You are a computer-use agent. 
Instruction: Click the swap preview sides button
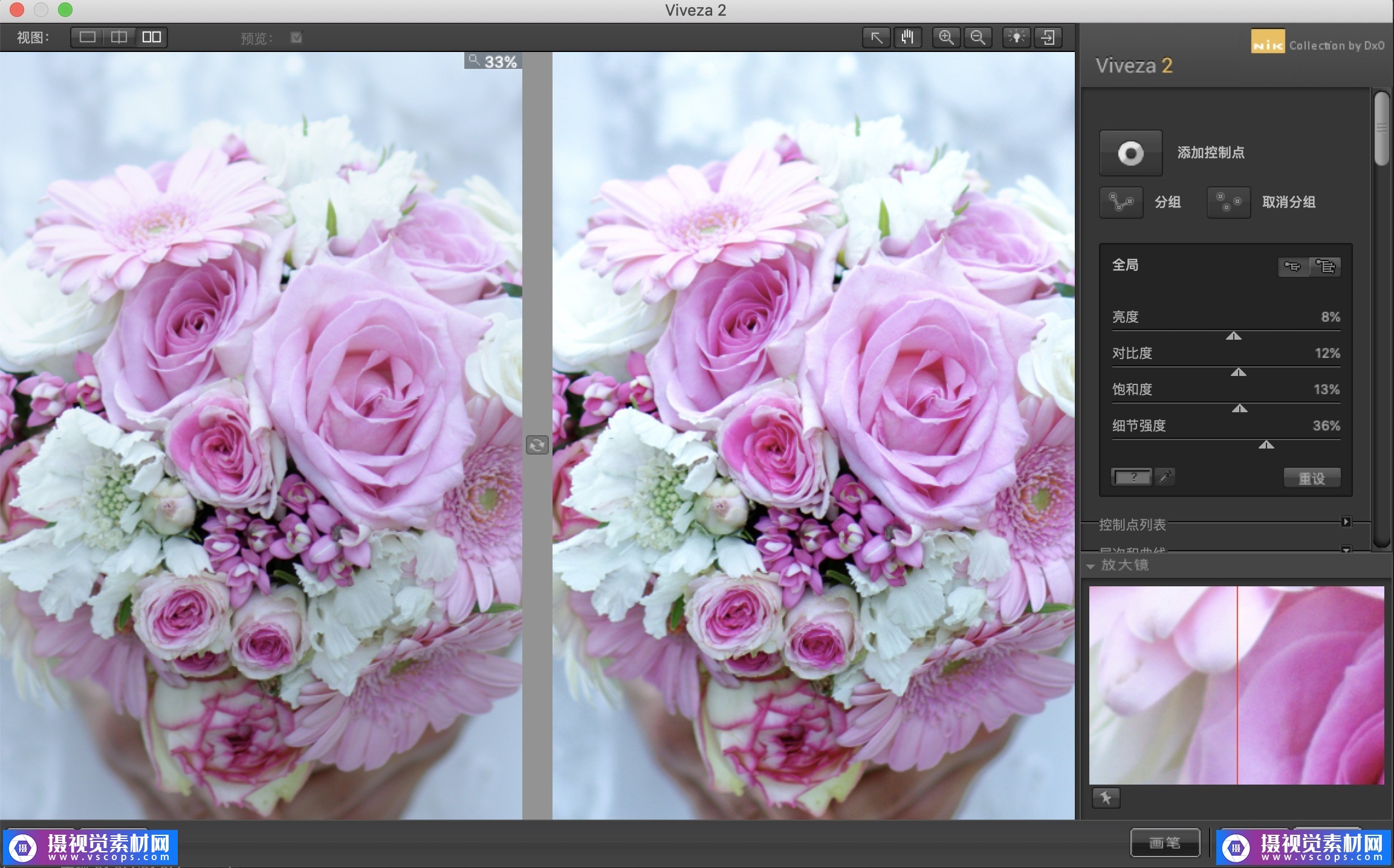coord(537,445)
